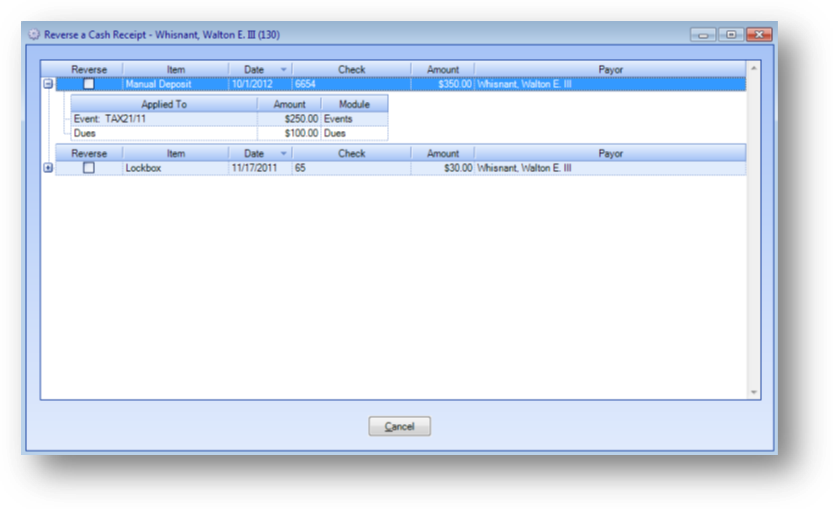Click the second Amount column header
Viewport: 833px width, 509px height.
[443, 154]
